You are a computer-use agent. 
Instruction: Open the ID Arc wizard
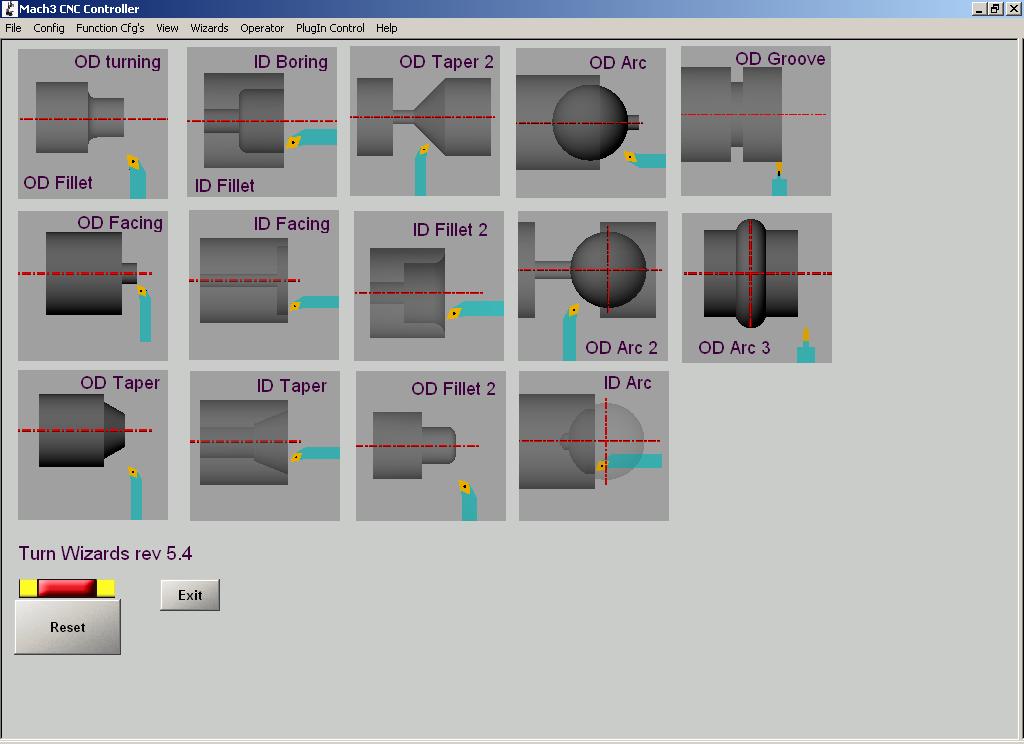(594, 446)
